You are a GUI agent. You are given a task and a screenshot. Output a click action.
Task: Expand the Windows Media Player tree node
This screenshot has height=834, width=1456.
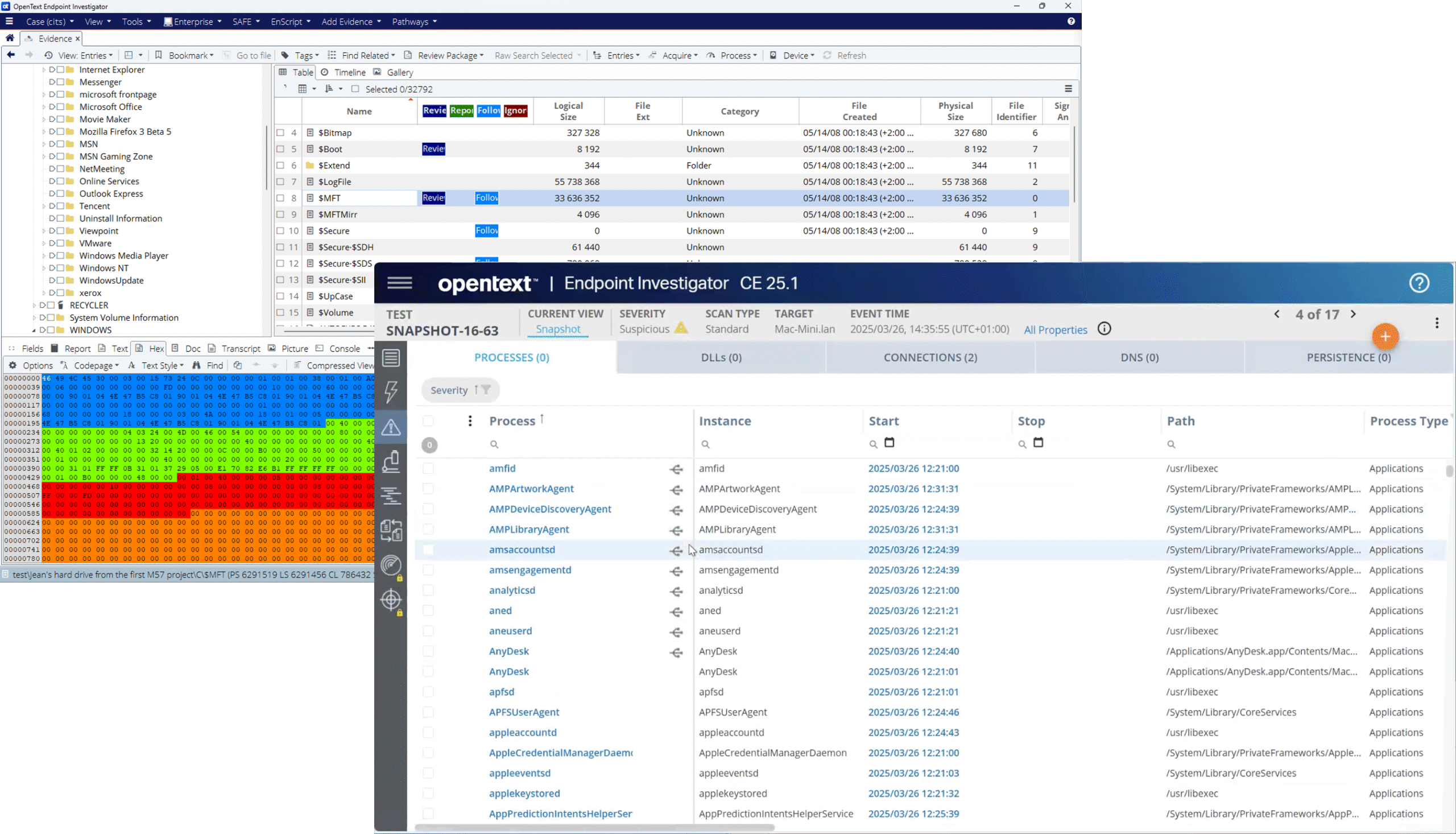pos(45,255)
